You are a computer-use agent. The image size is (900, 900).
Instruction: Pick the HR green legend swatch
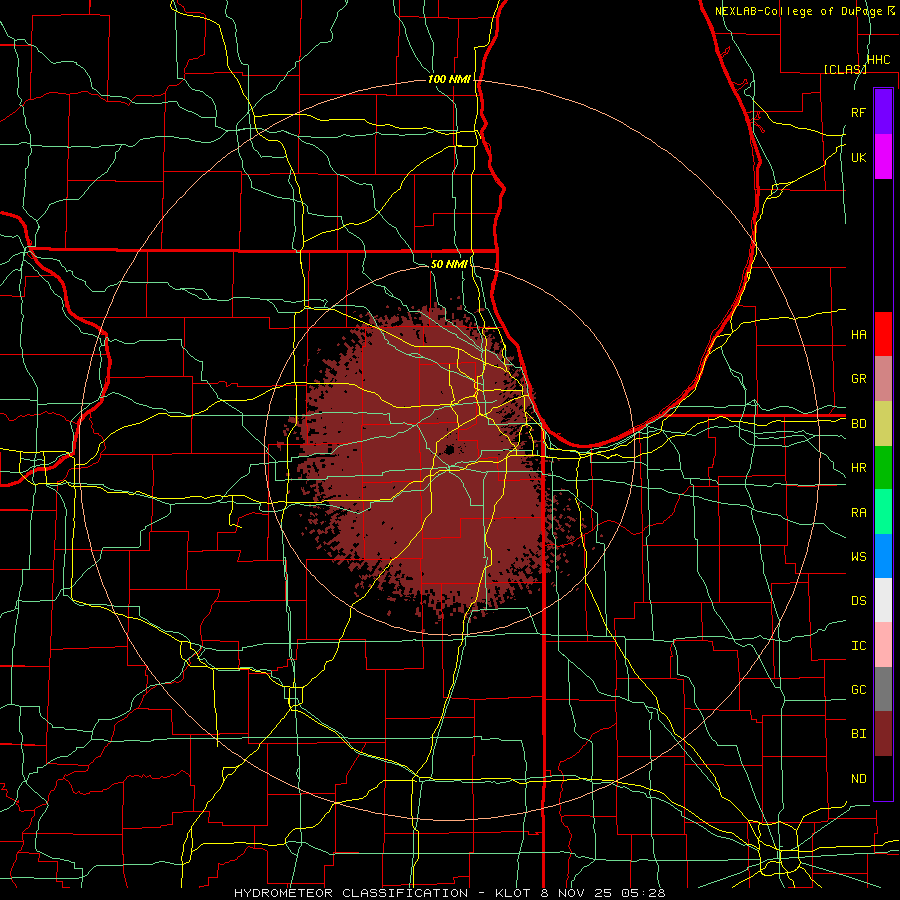[x=883, y=467]
